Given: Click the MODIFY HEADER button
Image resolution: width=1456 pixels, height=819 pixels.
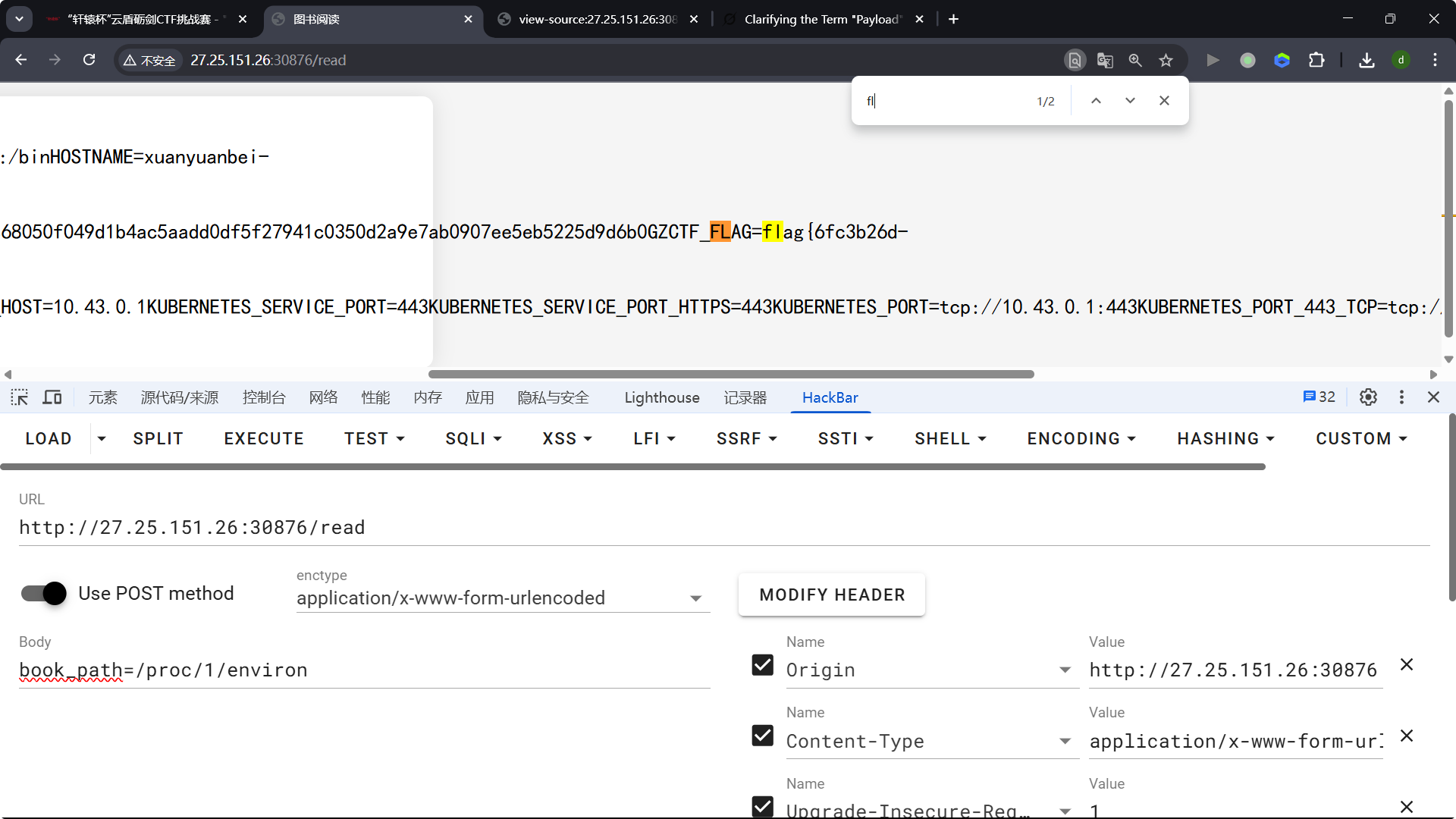Looking at the screenshot, I should pos(832,595).
